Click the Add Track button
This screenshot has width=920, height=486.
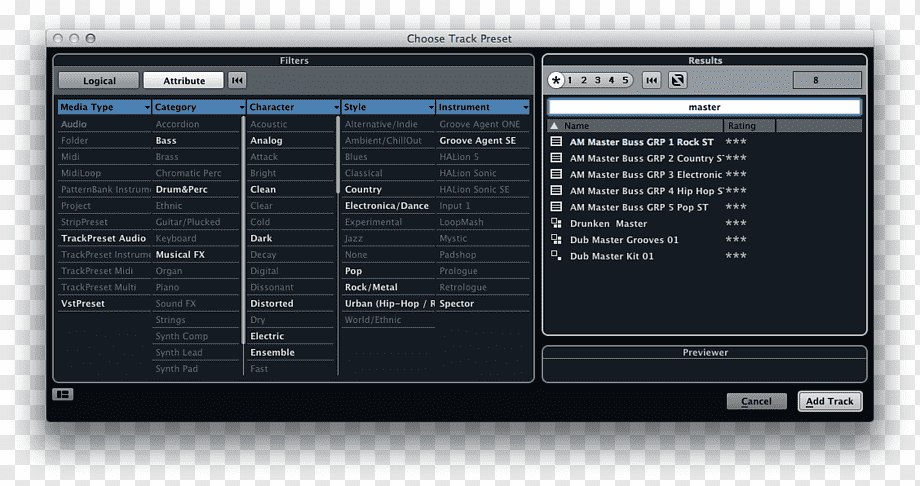click(x=830, y=401)
